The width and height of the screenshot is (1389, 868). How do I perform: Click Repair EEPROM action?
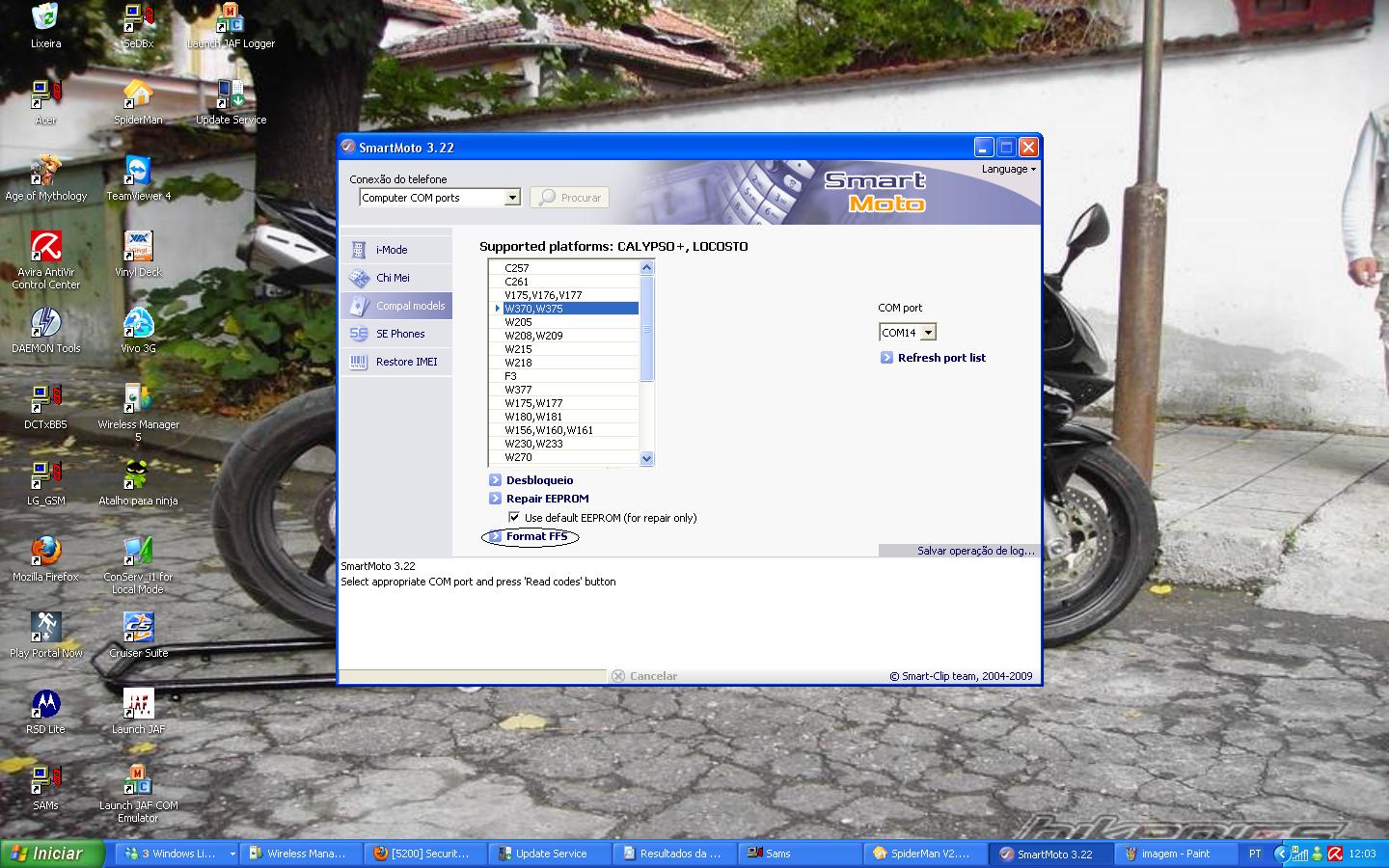click(x=547, y=499)
